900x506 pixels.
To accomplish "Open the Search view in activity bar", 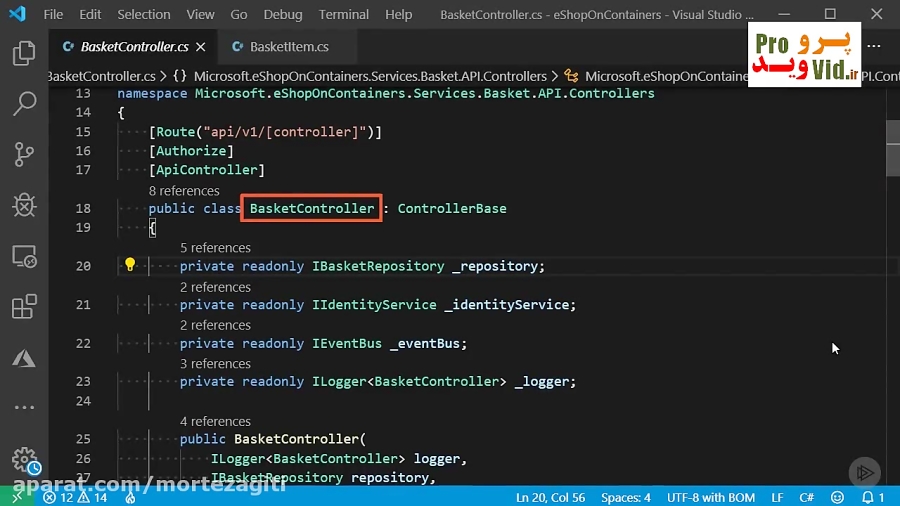I will [24, 104].
